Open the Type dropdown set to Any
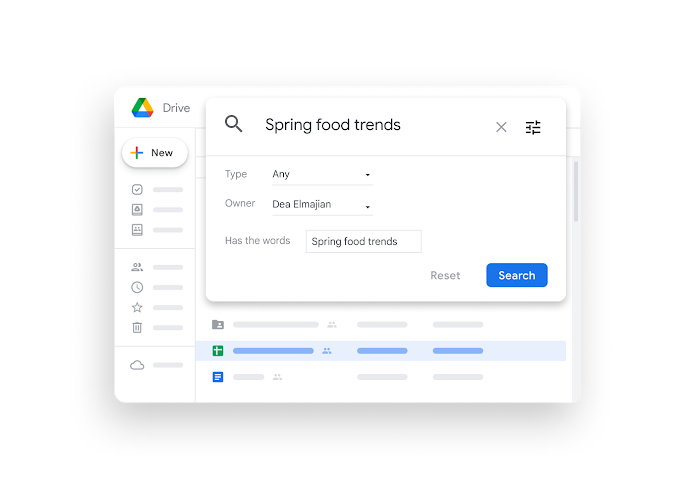The image size is (684, 504). 322,175
